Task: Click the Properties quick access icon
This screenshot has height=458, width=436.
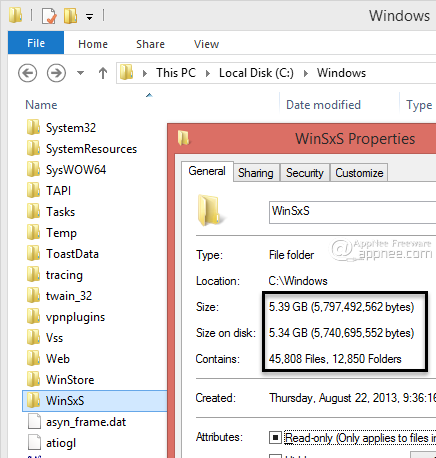Action: click(x=49, y=16)
